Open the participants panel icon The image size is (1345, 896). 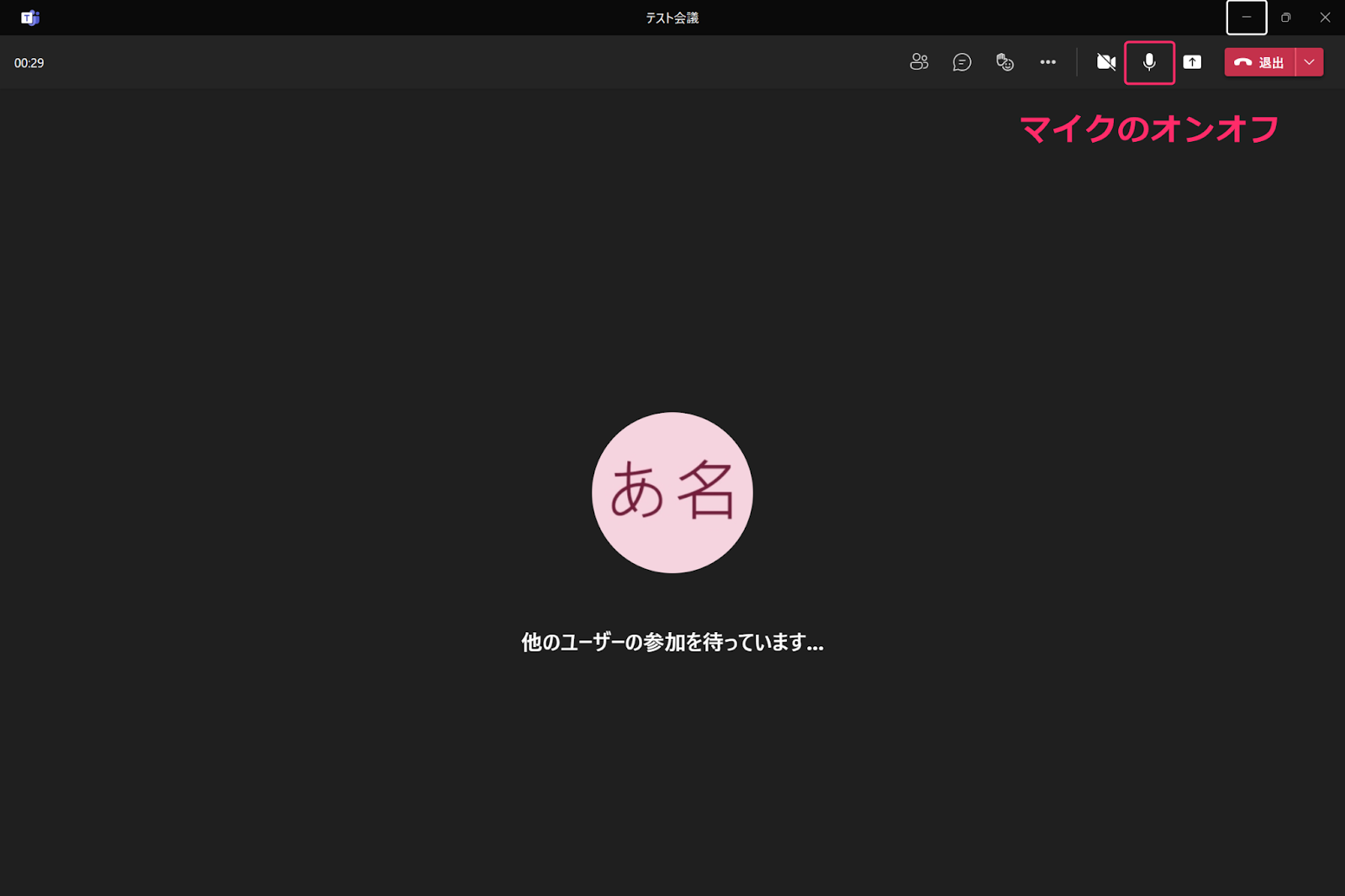pyautogui.click(x=919, y=62)
